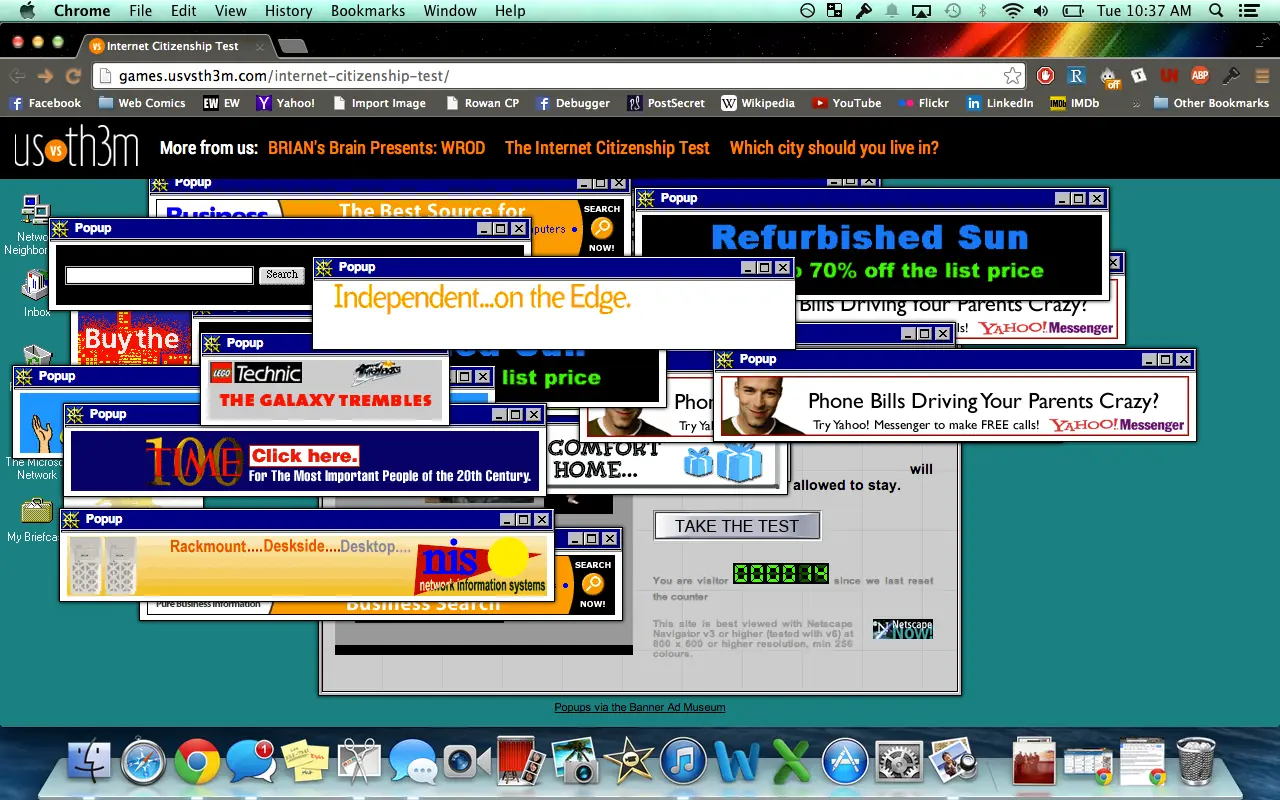Open the History menu

click(x=288, y=11)
